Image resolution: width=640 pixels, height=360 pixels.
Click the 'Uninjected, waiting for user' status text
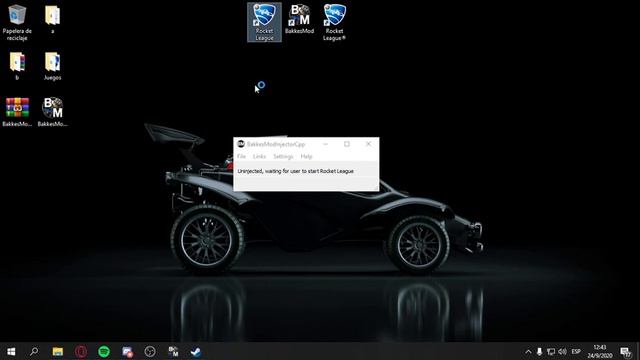click(296, 171)
